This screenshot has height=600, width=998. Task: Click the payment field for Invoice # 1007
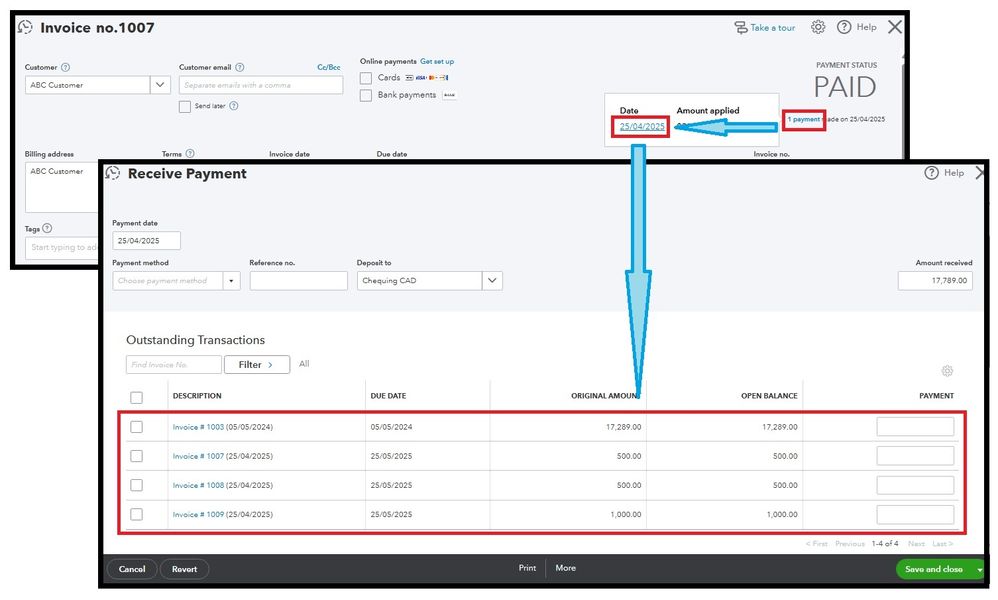tap(915, 456)
